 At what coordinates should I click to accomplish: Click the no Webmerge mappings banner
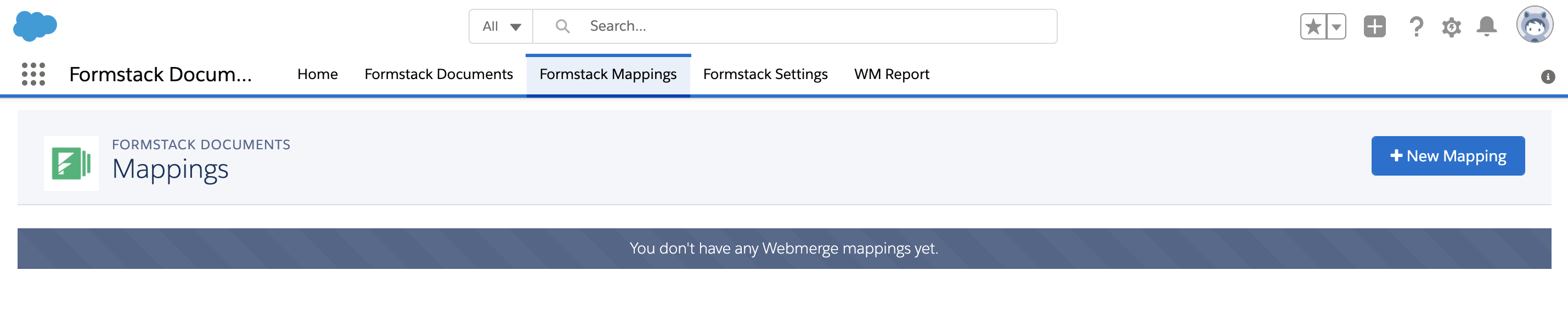pos(783,249)
